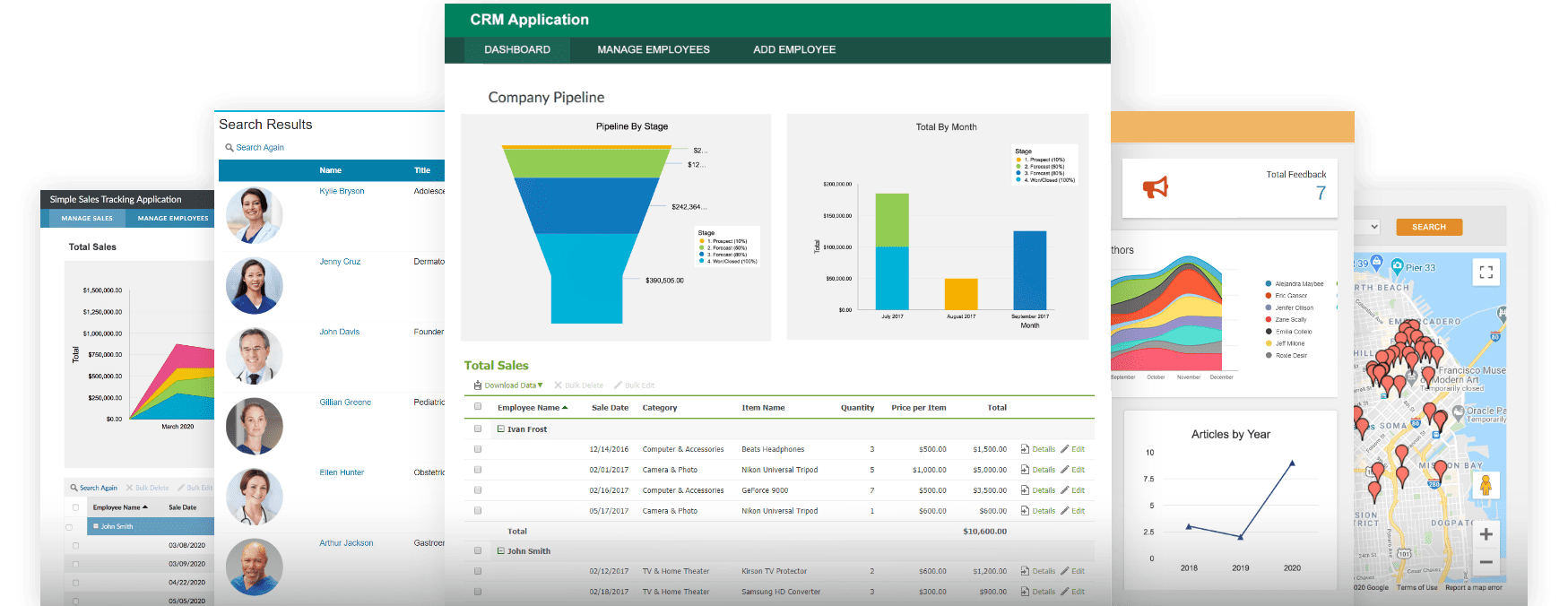
Task: Click the Total Feedback megaphone icon
Action: tap(1156, 188)
